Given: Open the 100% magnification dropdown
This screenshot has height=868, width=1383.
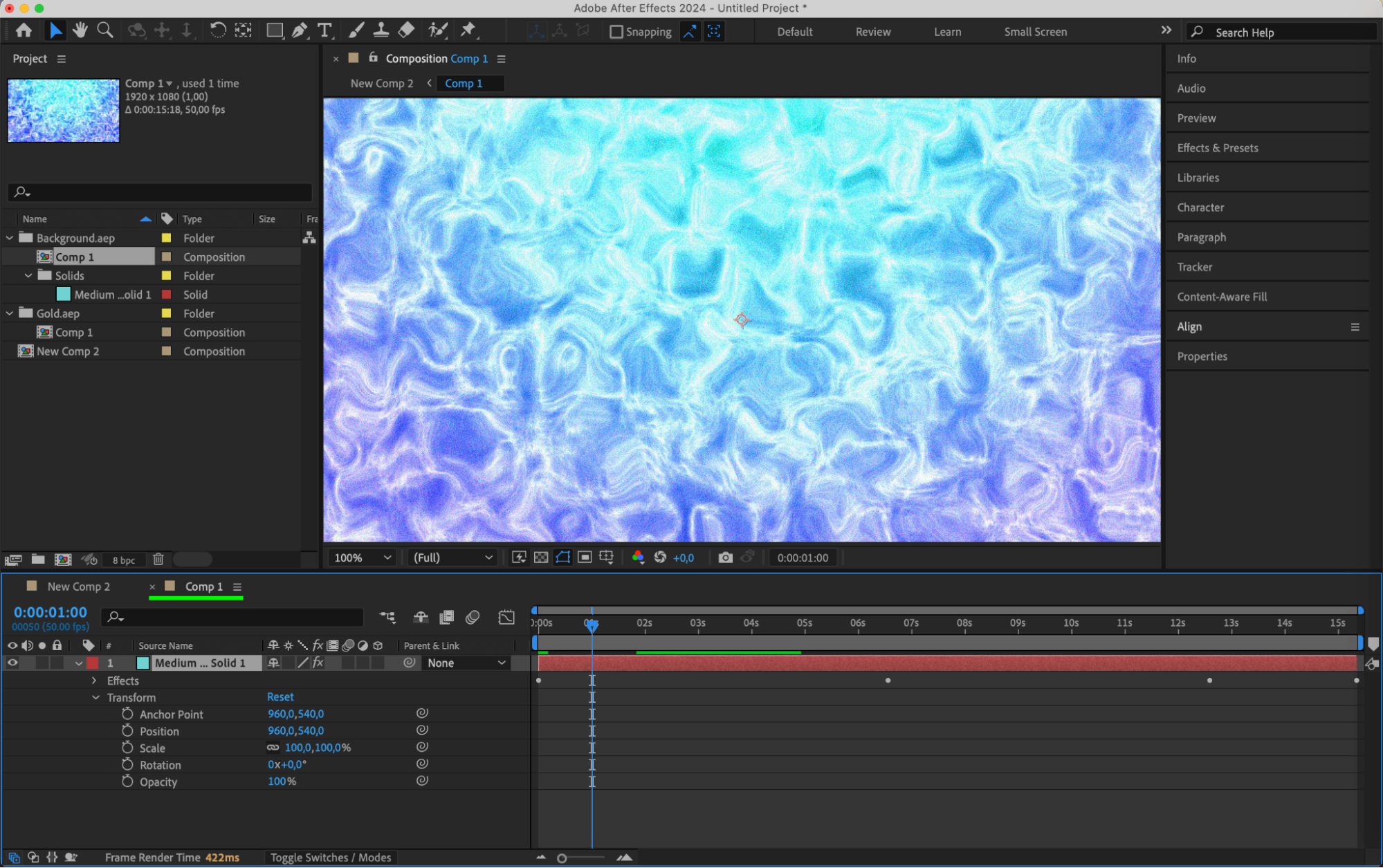Looking at the screenshot, I should click(363, 557).
